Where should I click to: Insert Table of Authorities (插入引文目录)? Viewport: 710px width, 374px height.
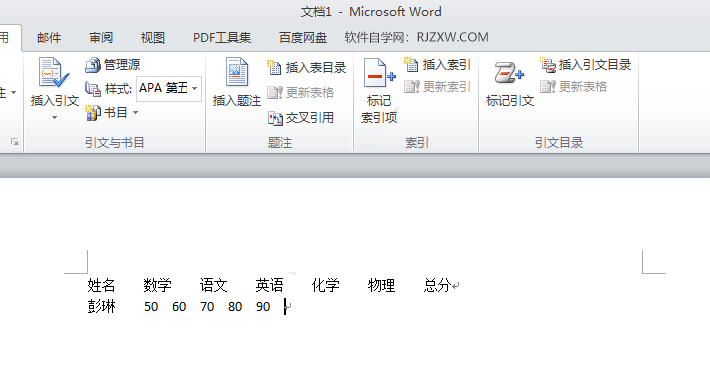click(585, 65)
